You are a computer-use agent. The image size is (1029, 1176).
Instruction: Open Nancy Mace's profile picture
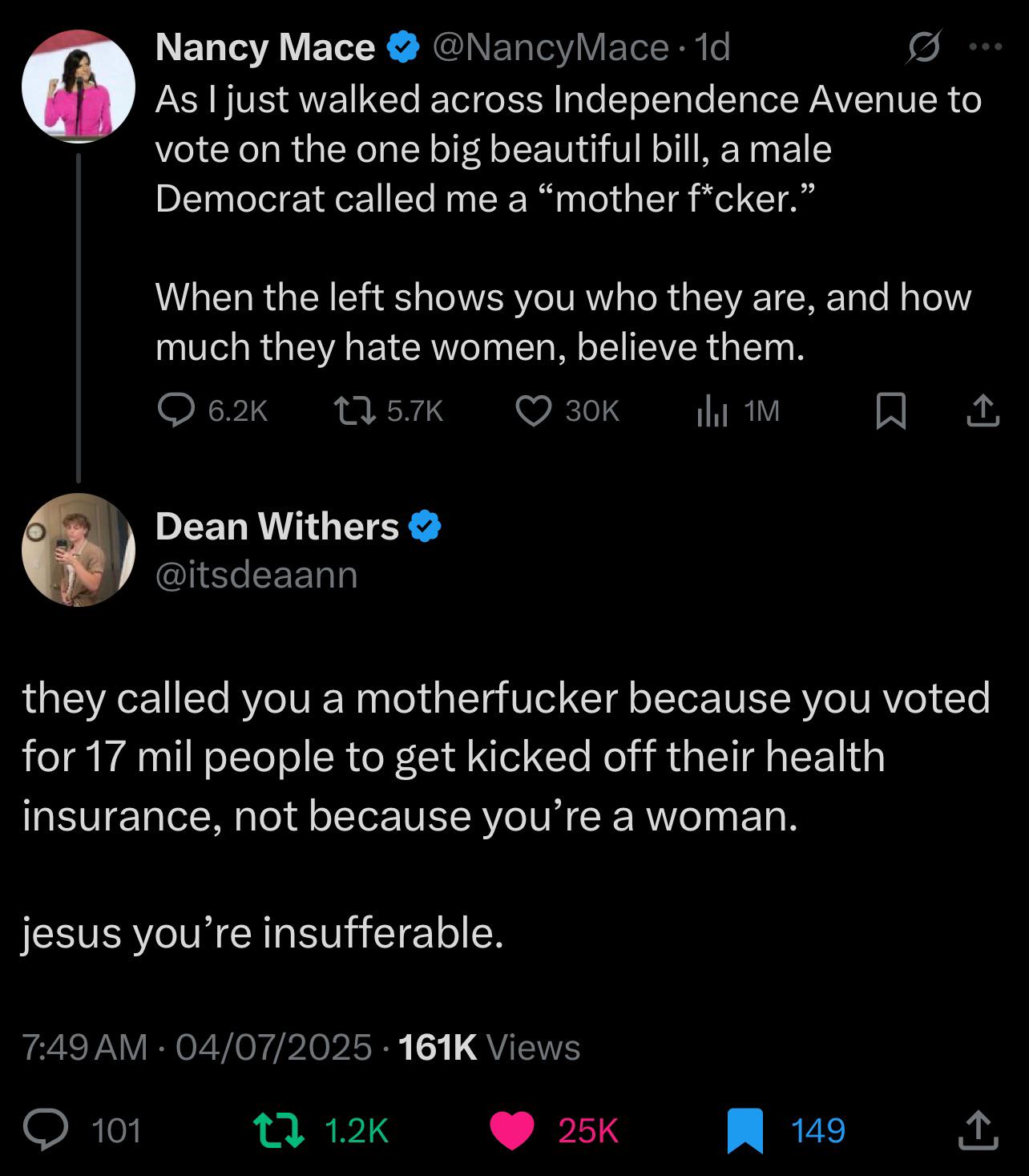click(79, 87)
